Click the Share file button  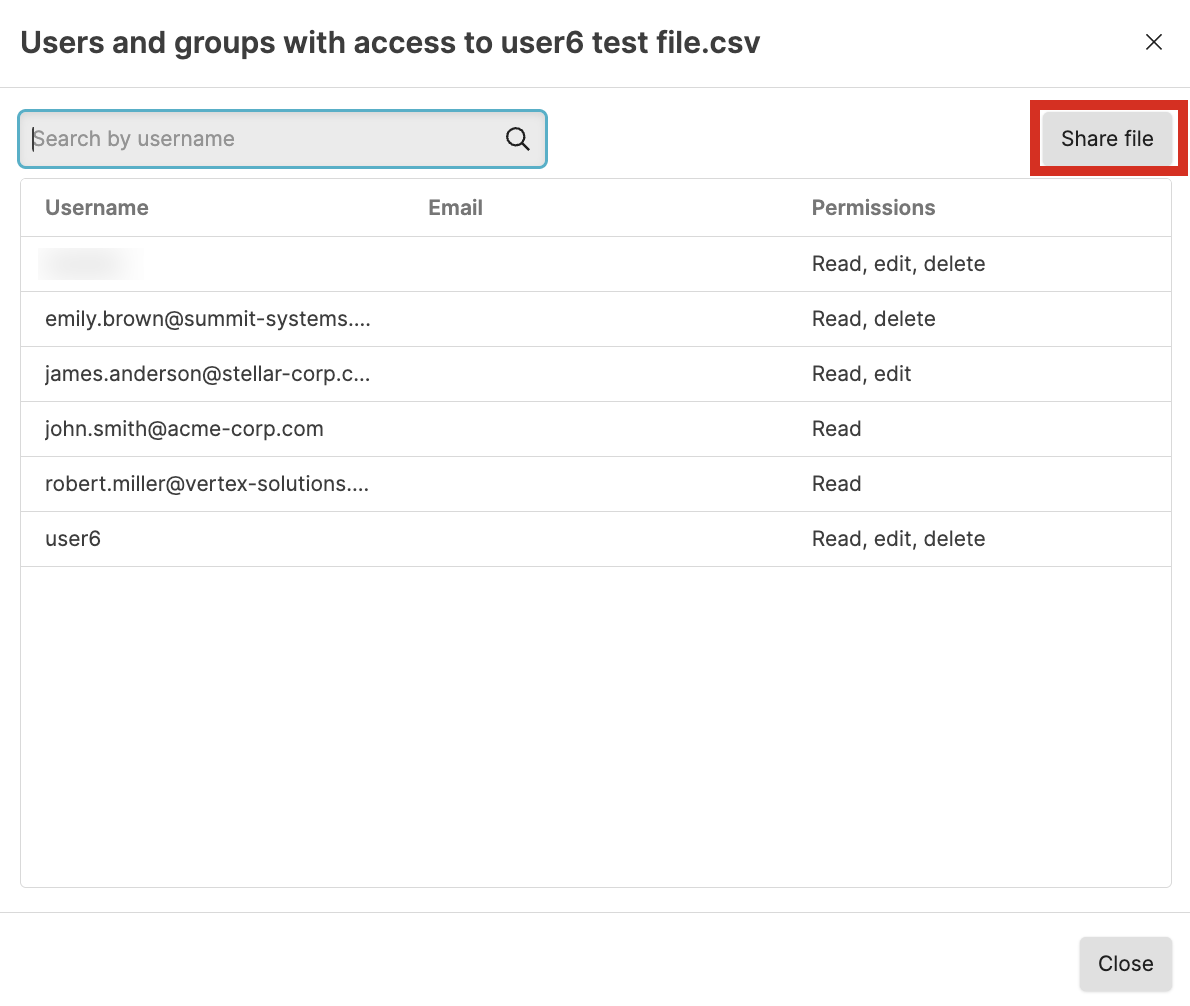pos(1107,139)
